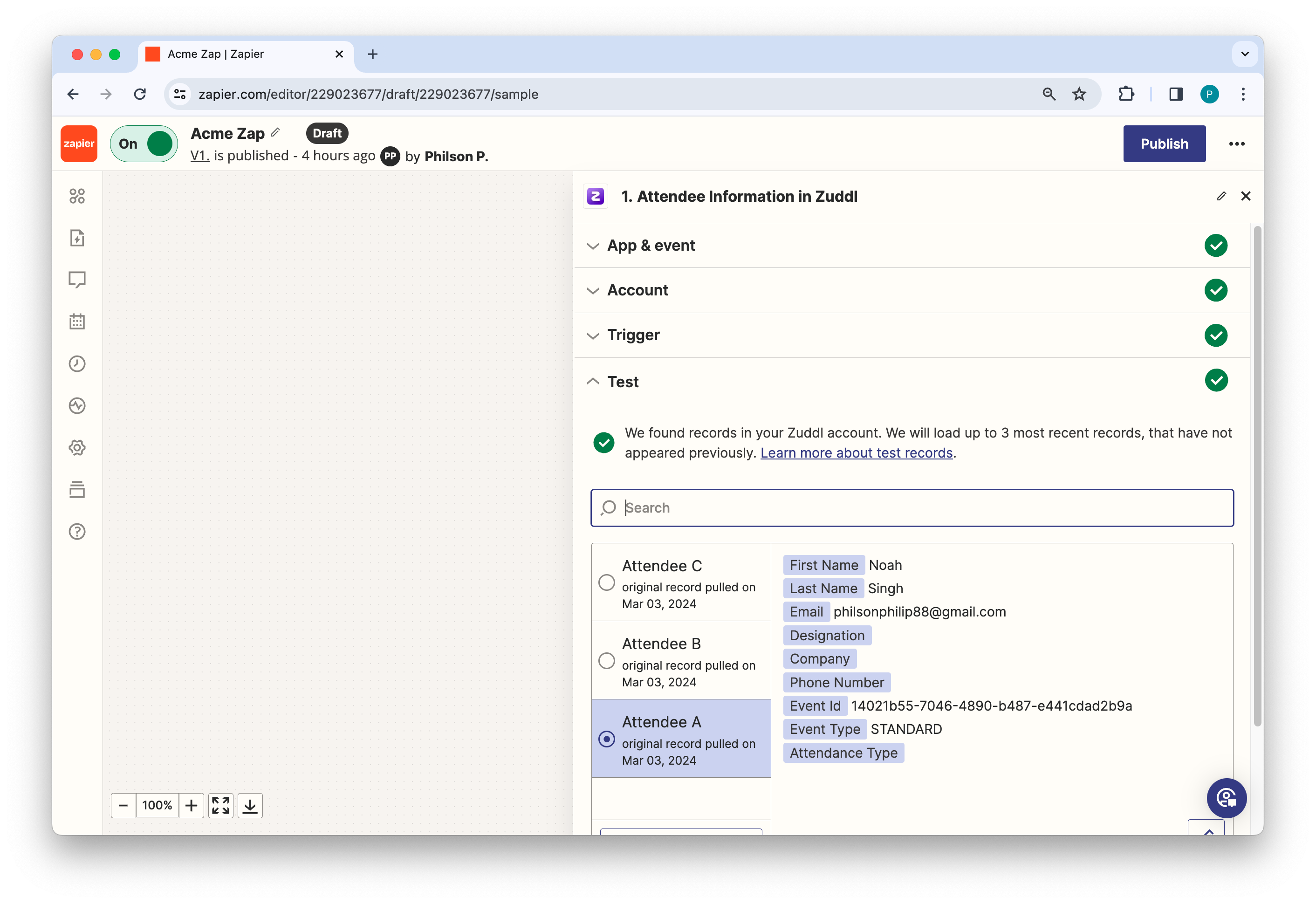
Task: Click the calendar icon in left sidebar
Action: [77, 322]
